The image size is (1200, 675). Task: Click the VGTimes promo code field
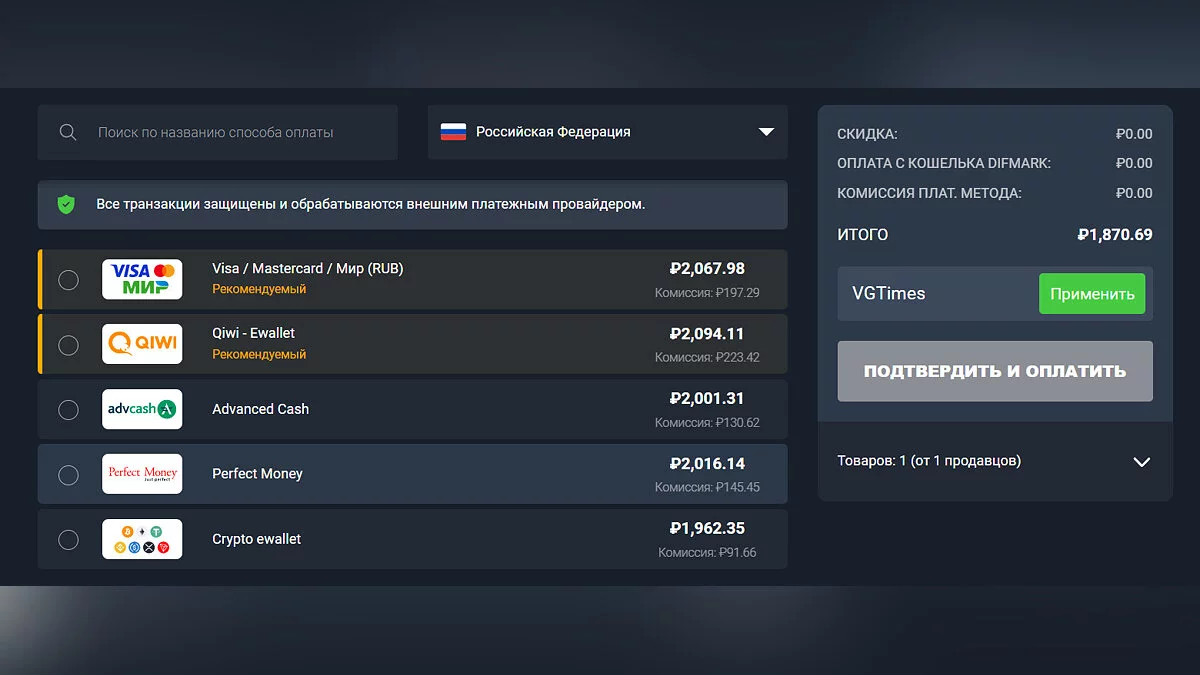tap(935, 294)
